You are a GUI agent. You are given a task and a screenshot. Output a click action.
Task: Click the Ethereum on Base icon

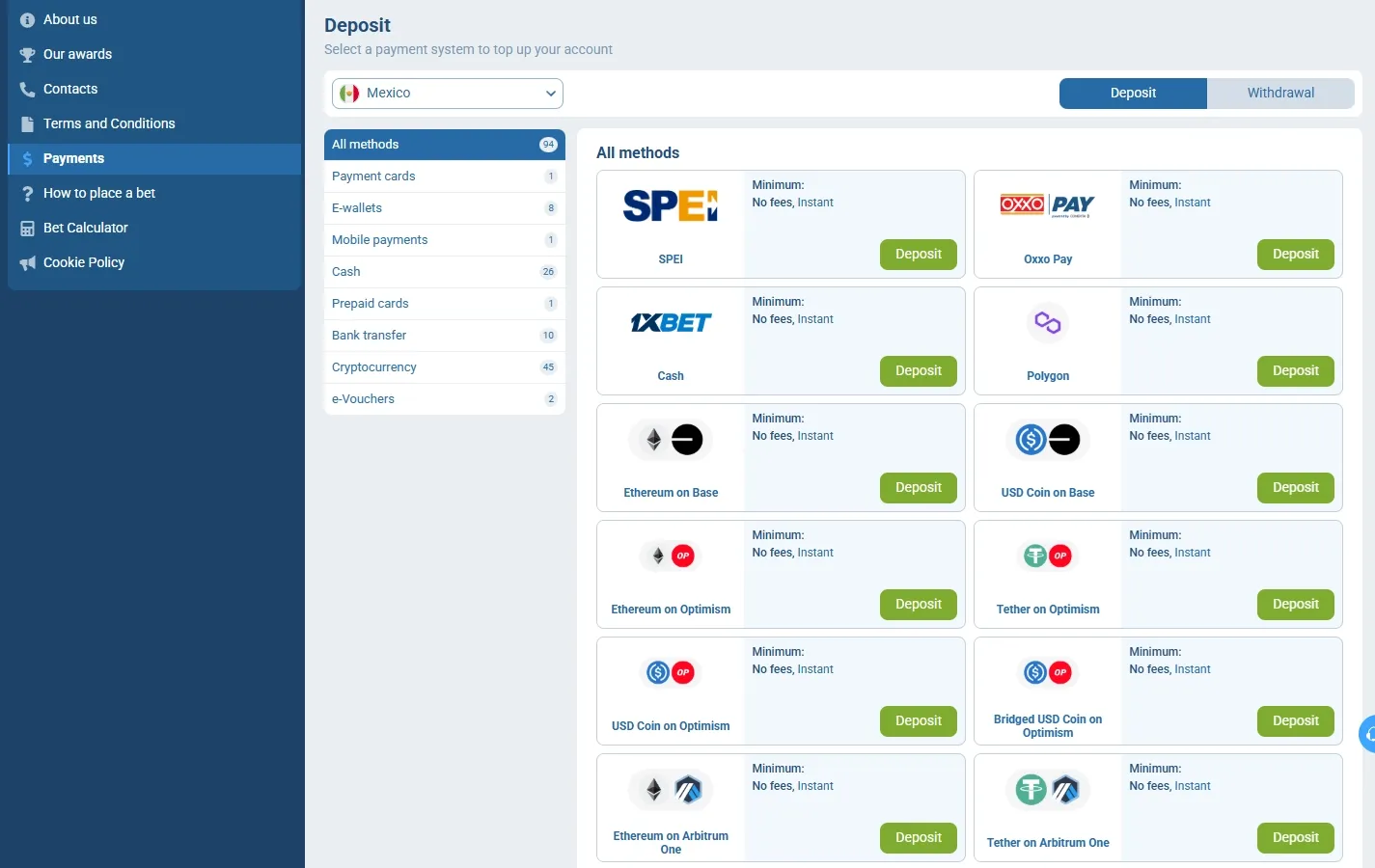click(671, 440)
